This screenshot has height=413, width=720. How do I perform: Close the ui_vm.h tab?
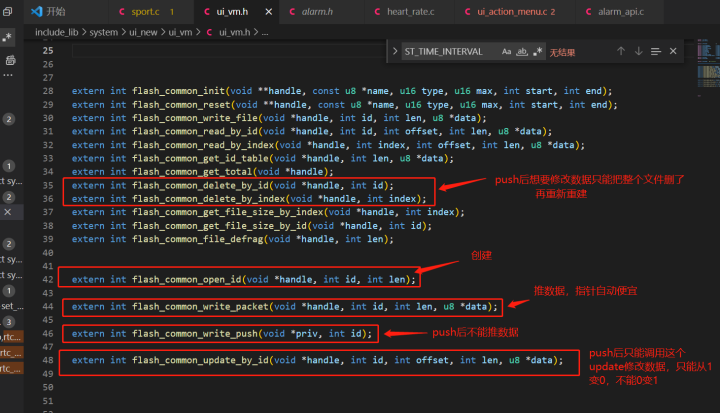(269, 12)
